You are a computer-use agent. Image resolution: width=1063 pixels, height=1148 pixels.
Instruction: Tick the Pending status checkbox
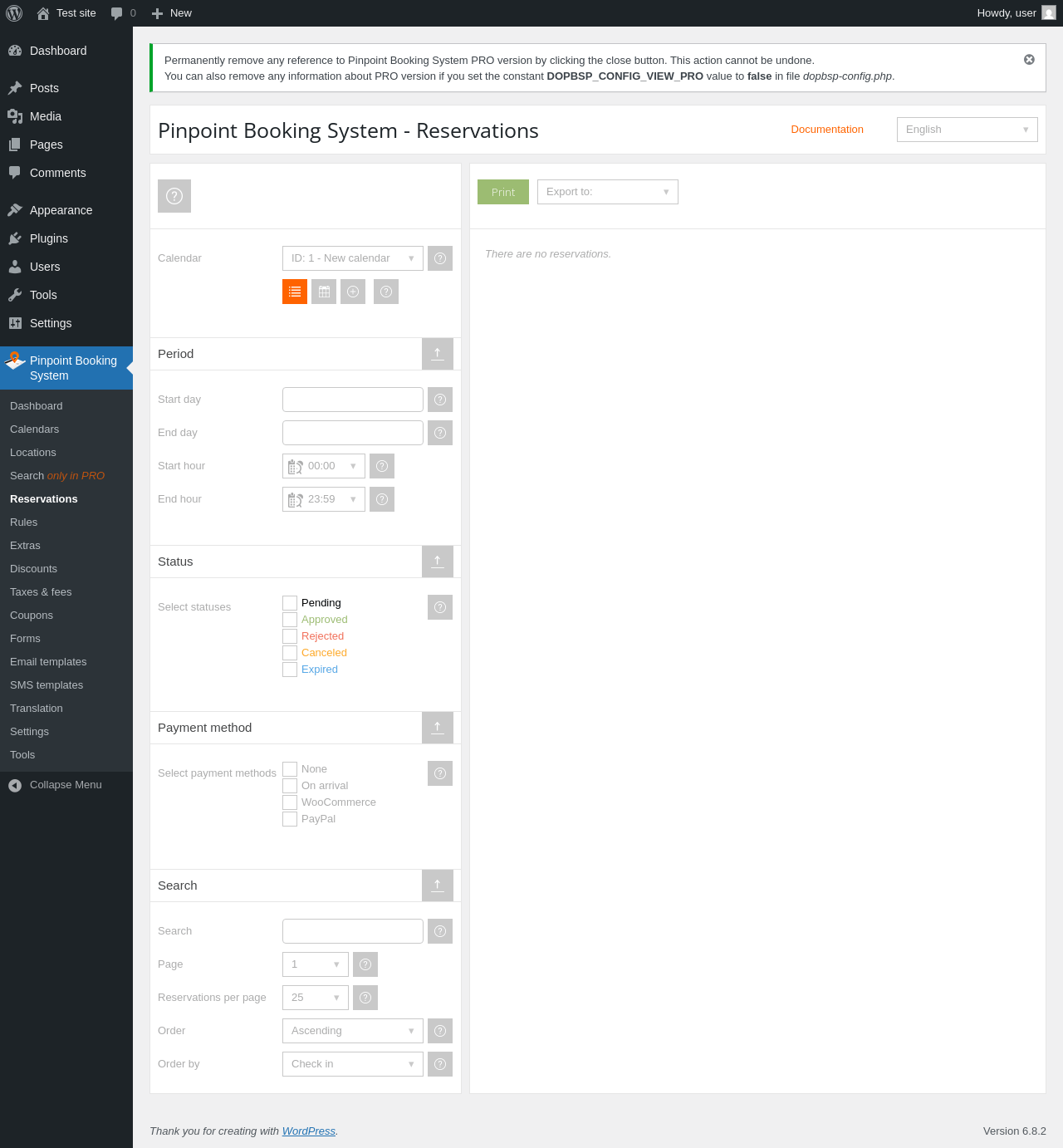click(290, 603)
